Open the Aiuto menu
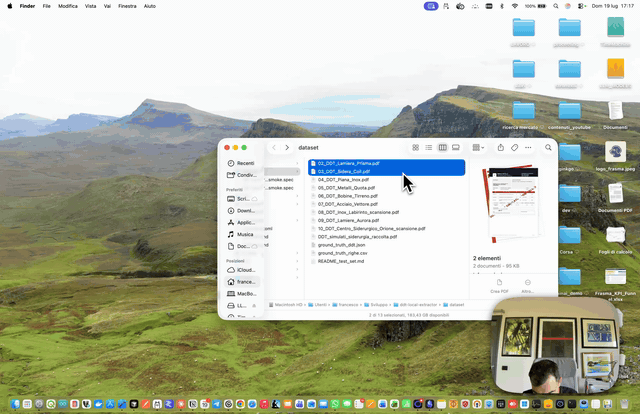Viewport: 640px width, 414px height. click(150, 6)
